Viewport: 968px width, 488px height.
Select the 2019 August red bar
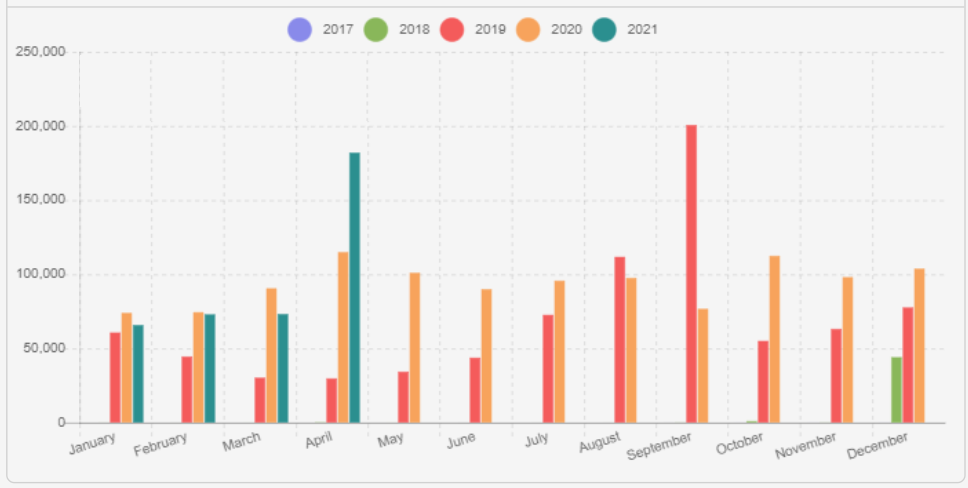[620, 340]
